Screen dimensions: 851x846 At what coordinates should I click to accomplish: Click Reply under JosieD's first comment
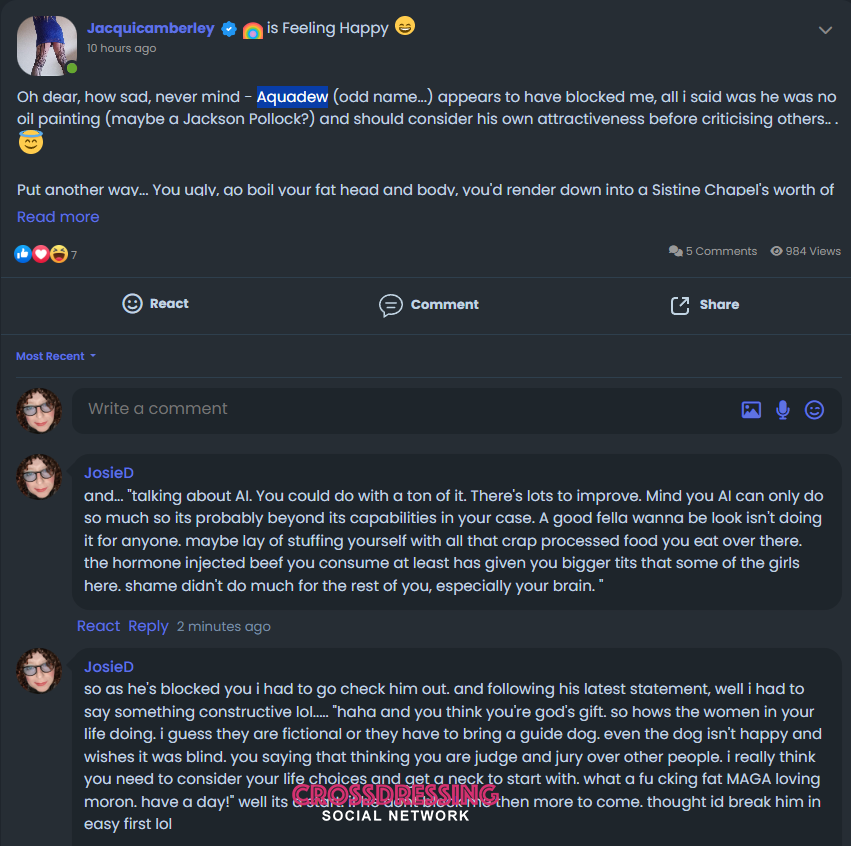pos(148,626)
